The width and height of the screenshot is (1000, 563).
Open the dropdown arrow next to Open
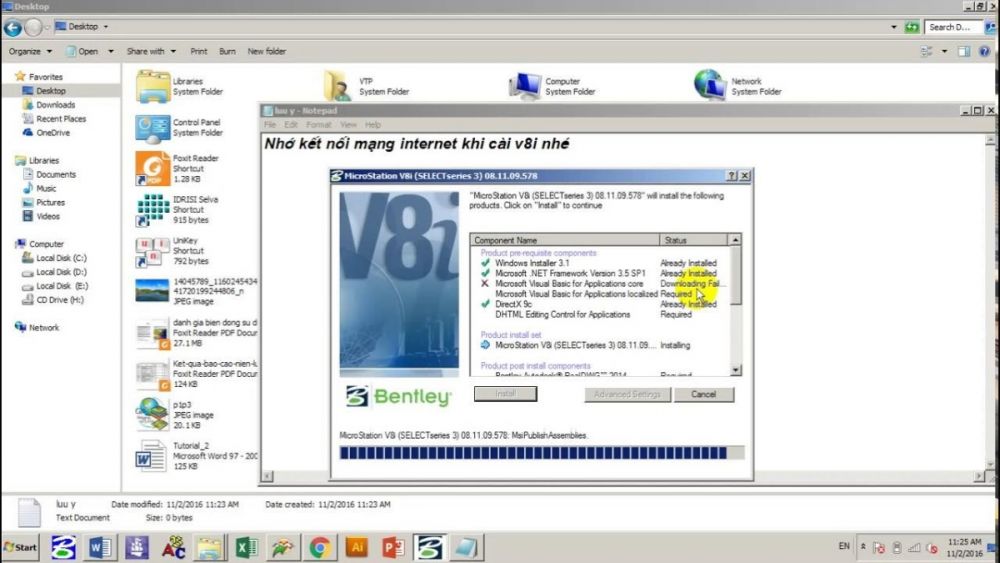coord(110,51)
